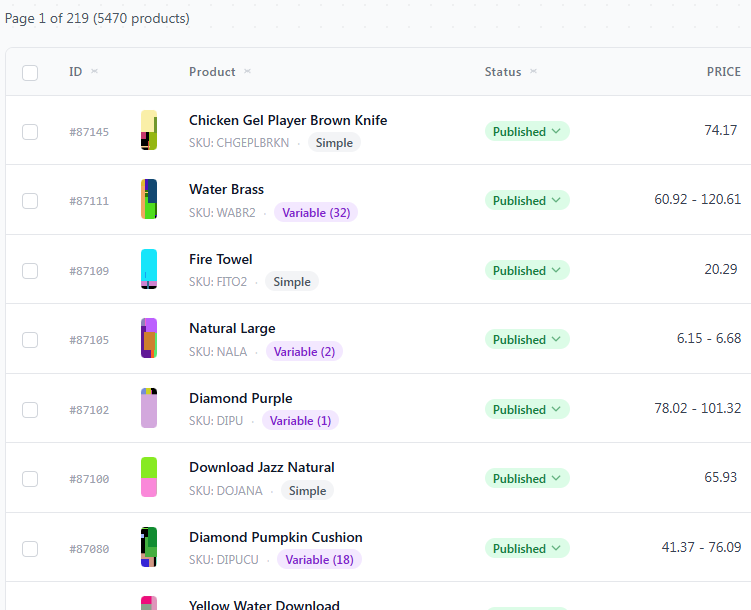Click the price 65.93
The image size is (751, 610).
pos(720,477)
